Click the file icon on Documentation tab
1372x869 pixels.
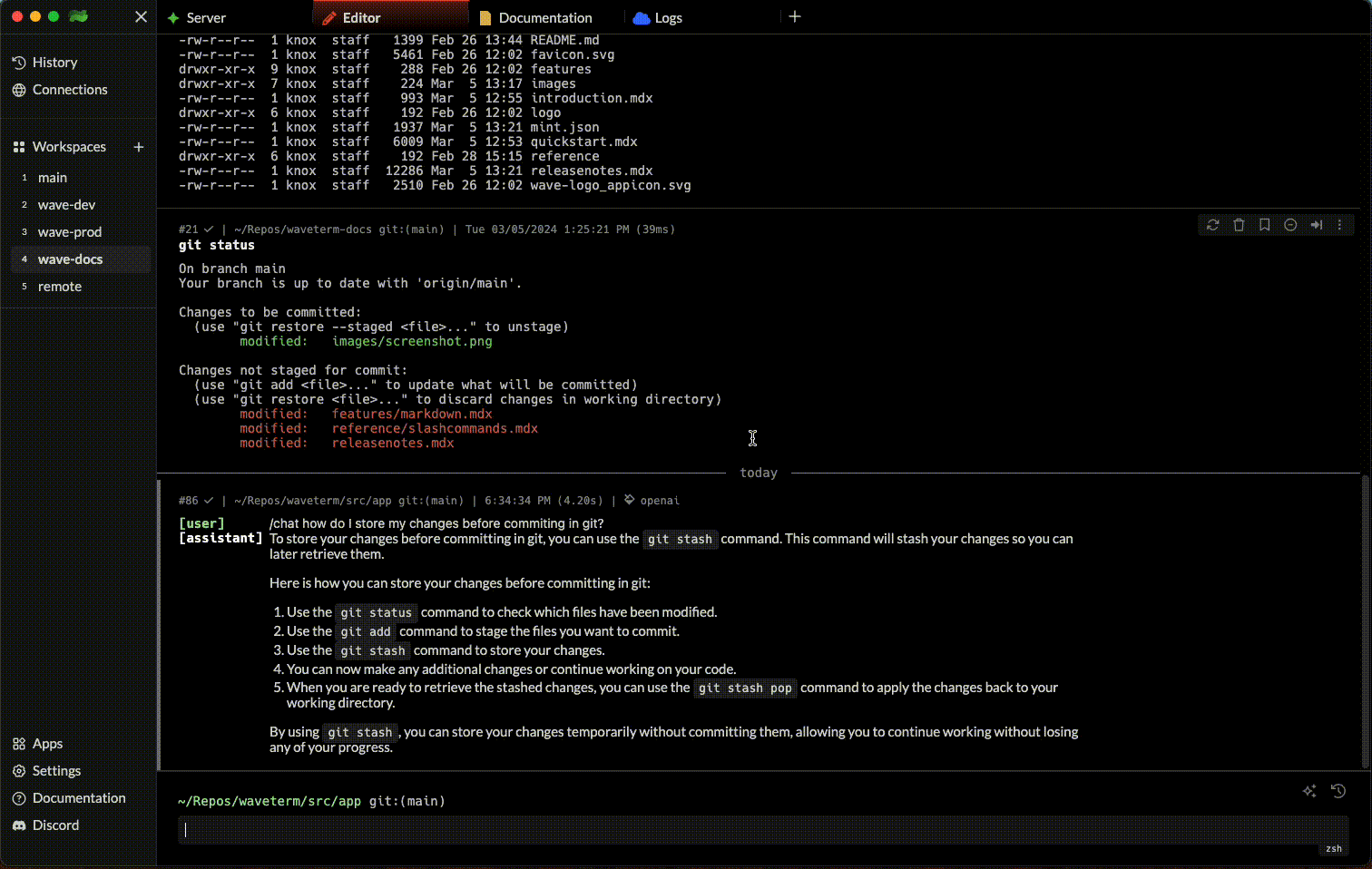(485, 17)
